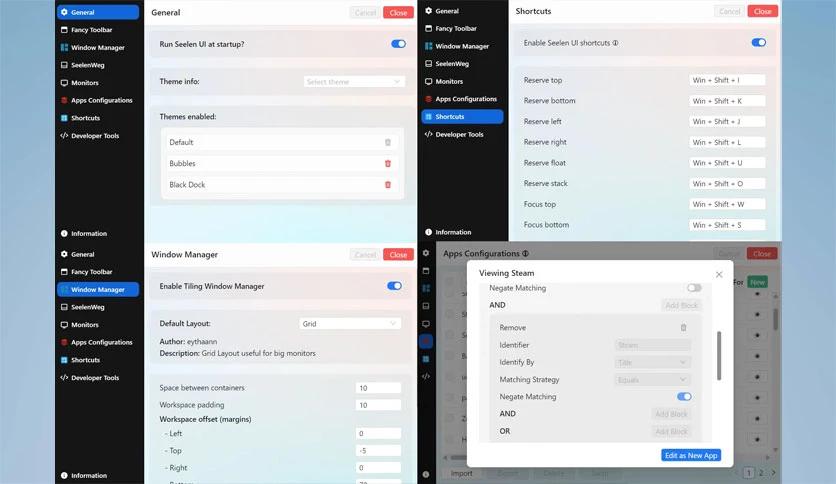Image resolution: width=836 pixels, height=484 pixels.
Task: Click Add Block beside the outer AND label
Action: (x=681, y=305)
